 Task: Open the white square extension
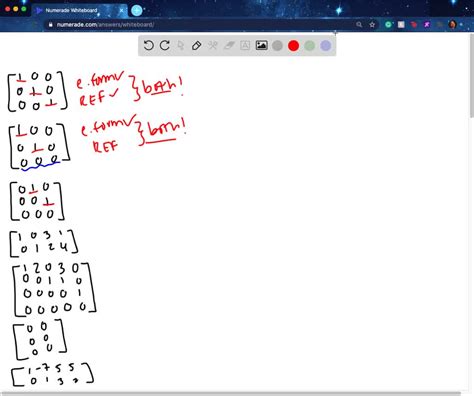[x=401, y=24]
